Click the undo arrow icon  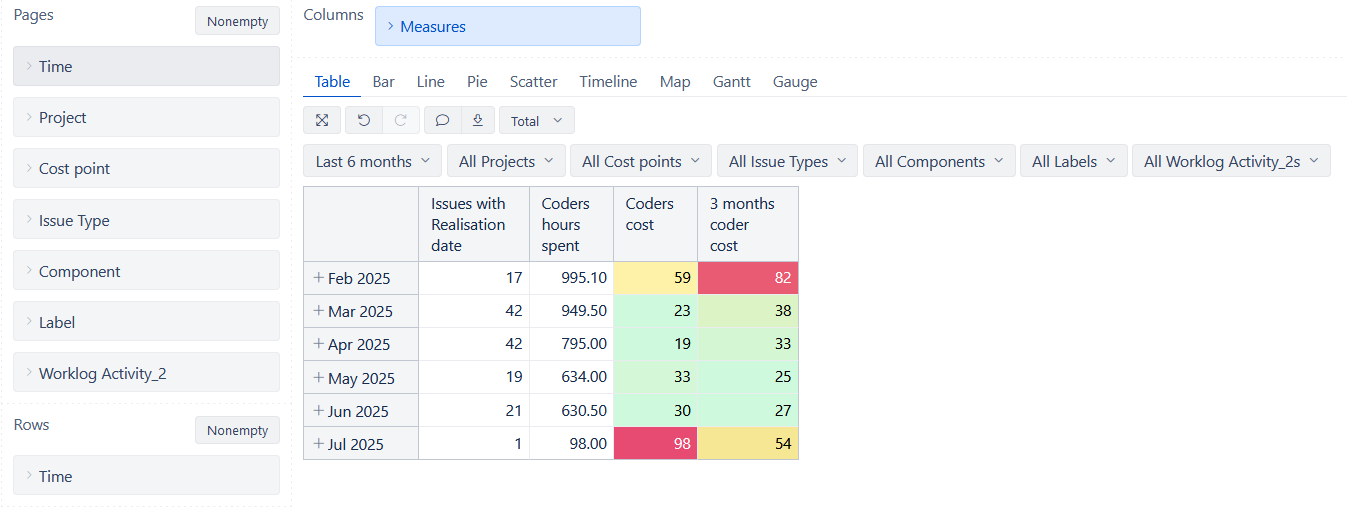pyautogui.click(x=364, y=120)
